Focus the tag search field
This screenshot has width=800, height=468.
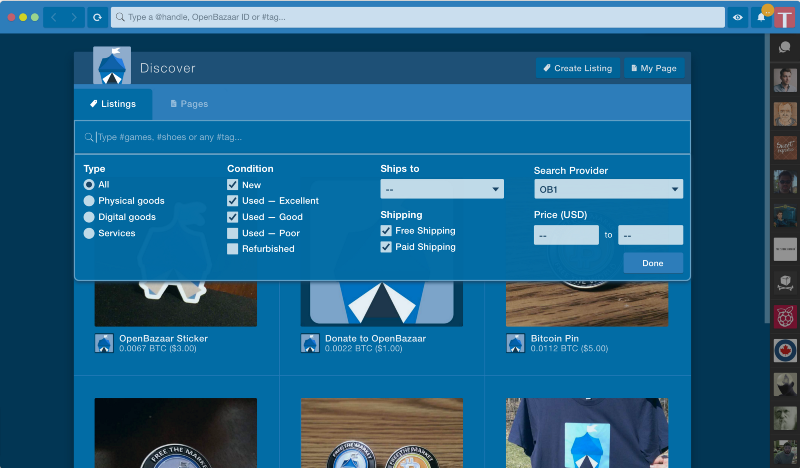point(383,137)
